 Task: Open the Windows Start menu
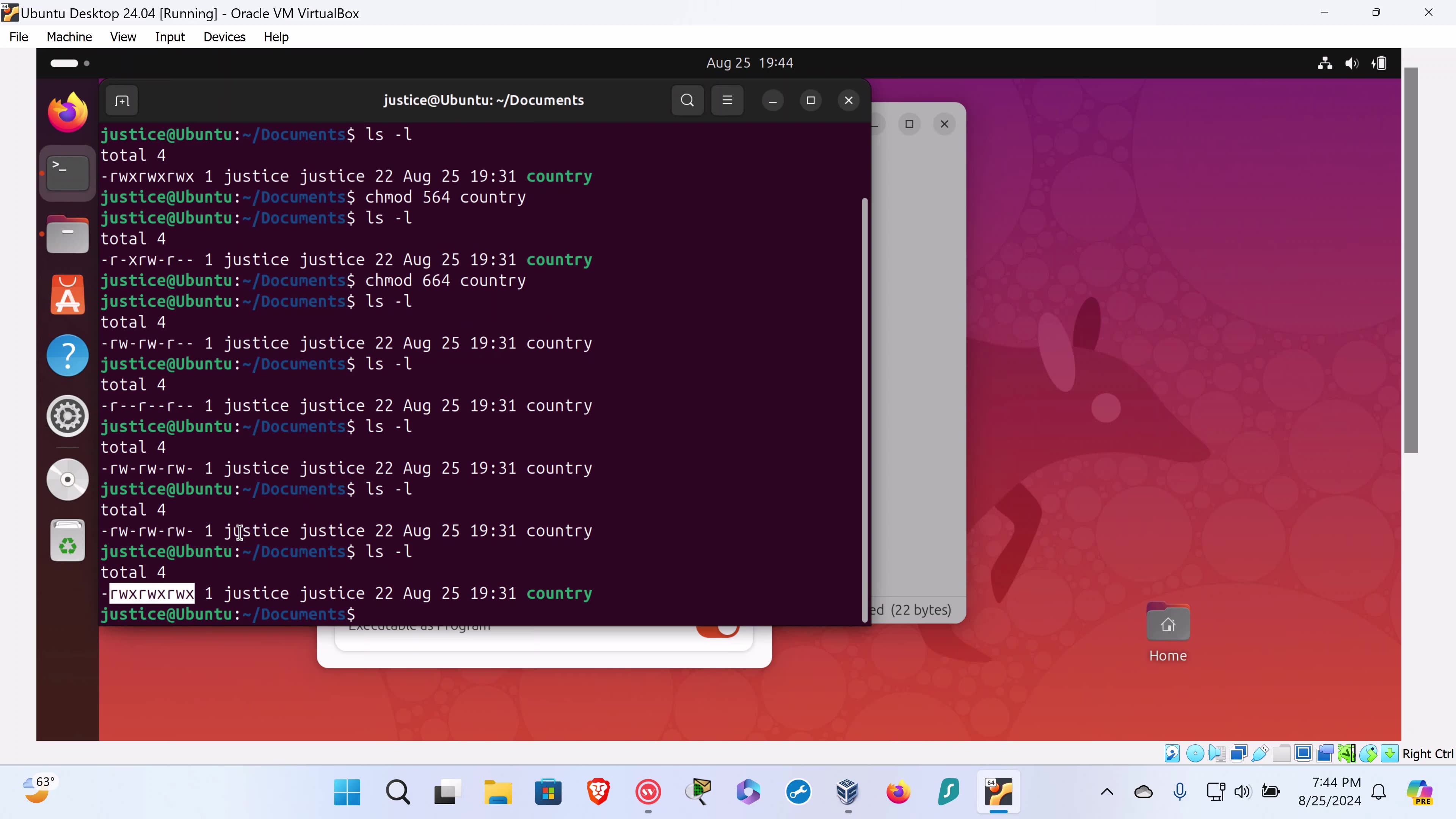pyautogui.click(x=346, y=792)
